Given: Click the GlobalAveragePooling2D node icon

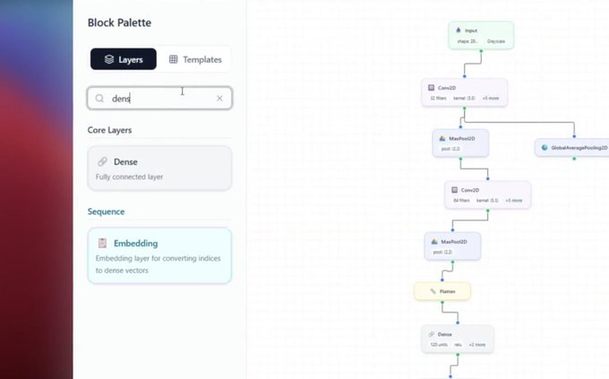Looking at the screenshot, I should 545,148.
